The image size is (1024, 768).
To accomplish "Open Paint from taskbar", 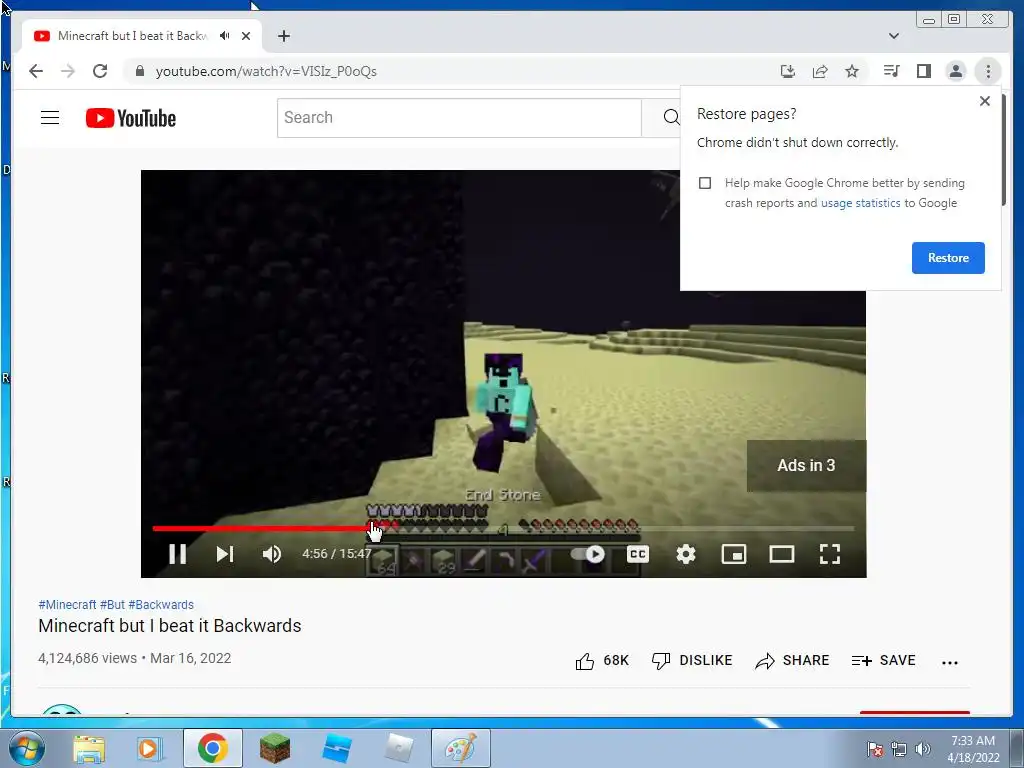I will click(460, 748).
